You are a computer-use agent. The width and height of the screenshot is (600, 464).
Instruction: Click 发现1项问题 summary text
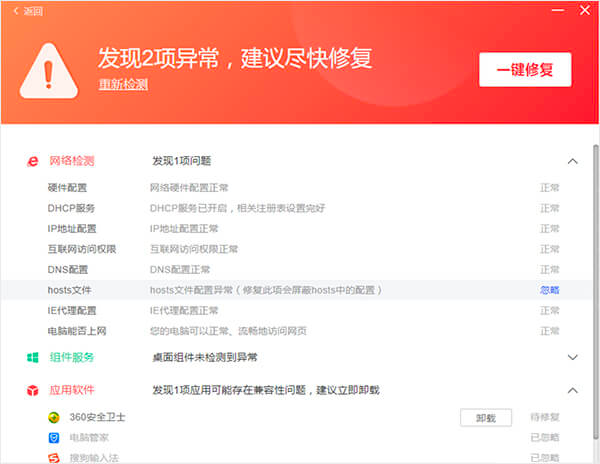click(182, 161)
